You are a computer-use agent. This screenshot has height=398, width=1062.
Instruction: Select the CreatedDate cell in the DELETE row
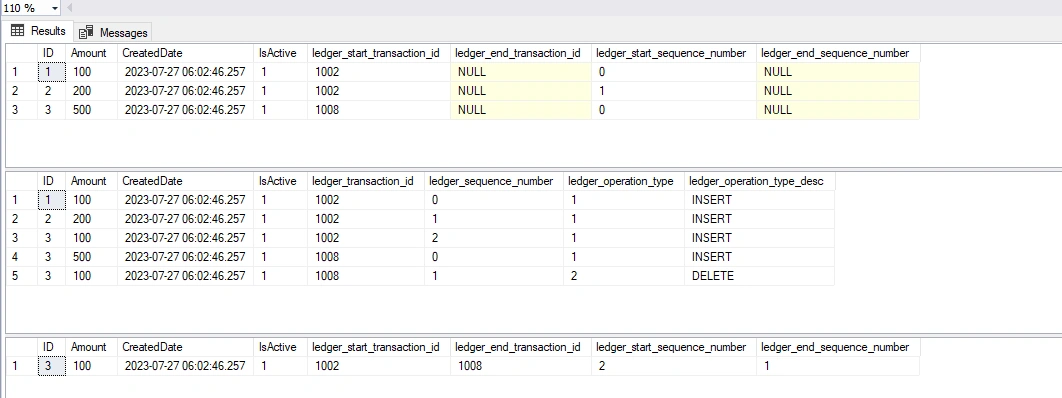click(x=186, y=275)
